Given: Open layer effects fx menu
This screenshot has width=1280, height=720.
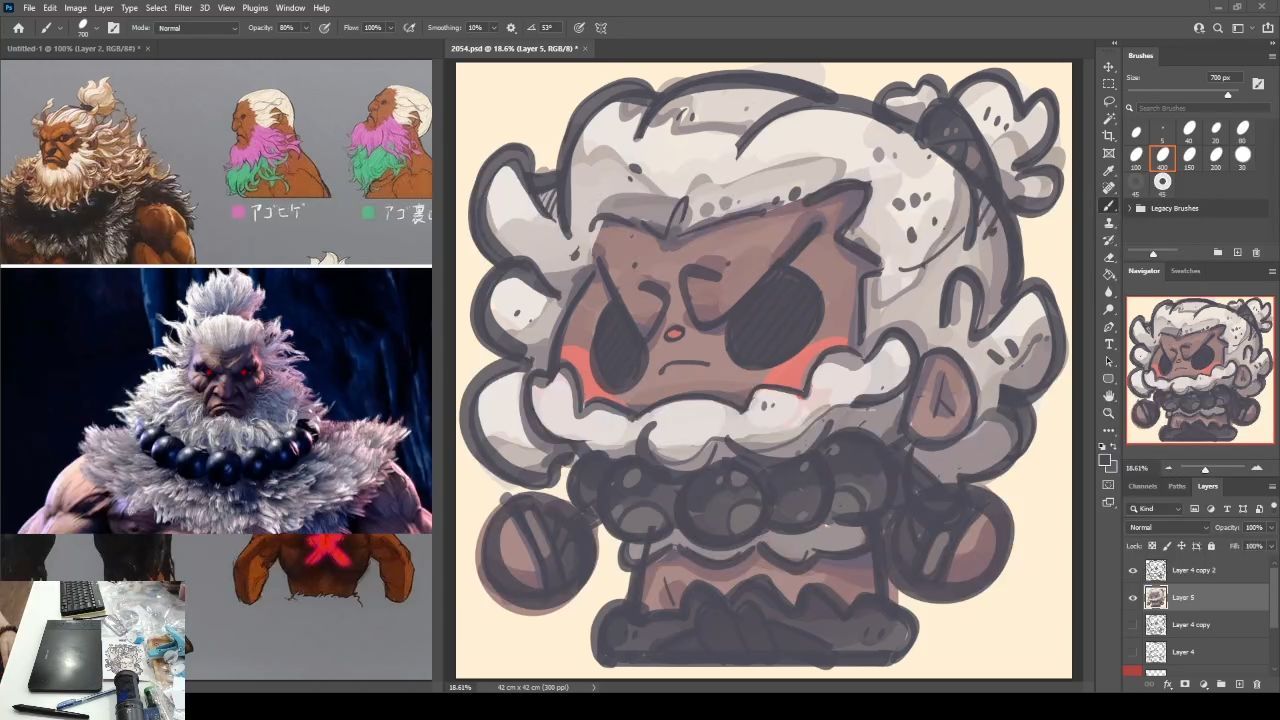Looking at the screenshot, I should [1167, 684].
